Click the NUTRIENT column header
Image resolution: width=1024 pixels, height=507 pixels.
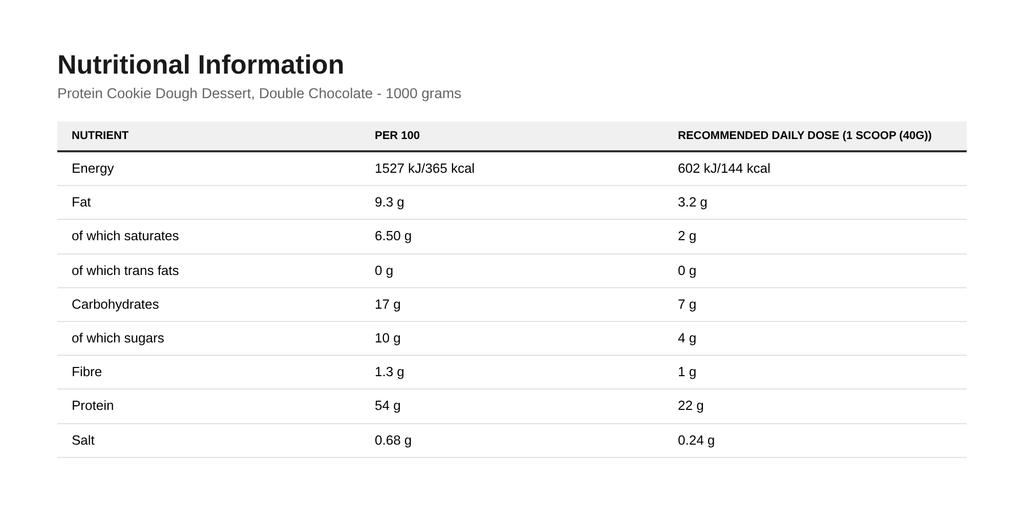pos(100,135)
